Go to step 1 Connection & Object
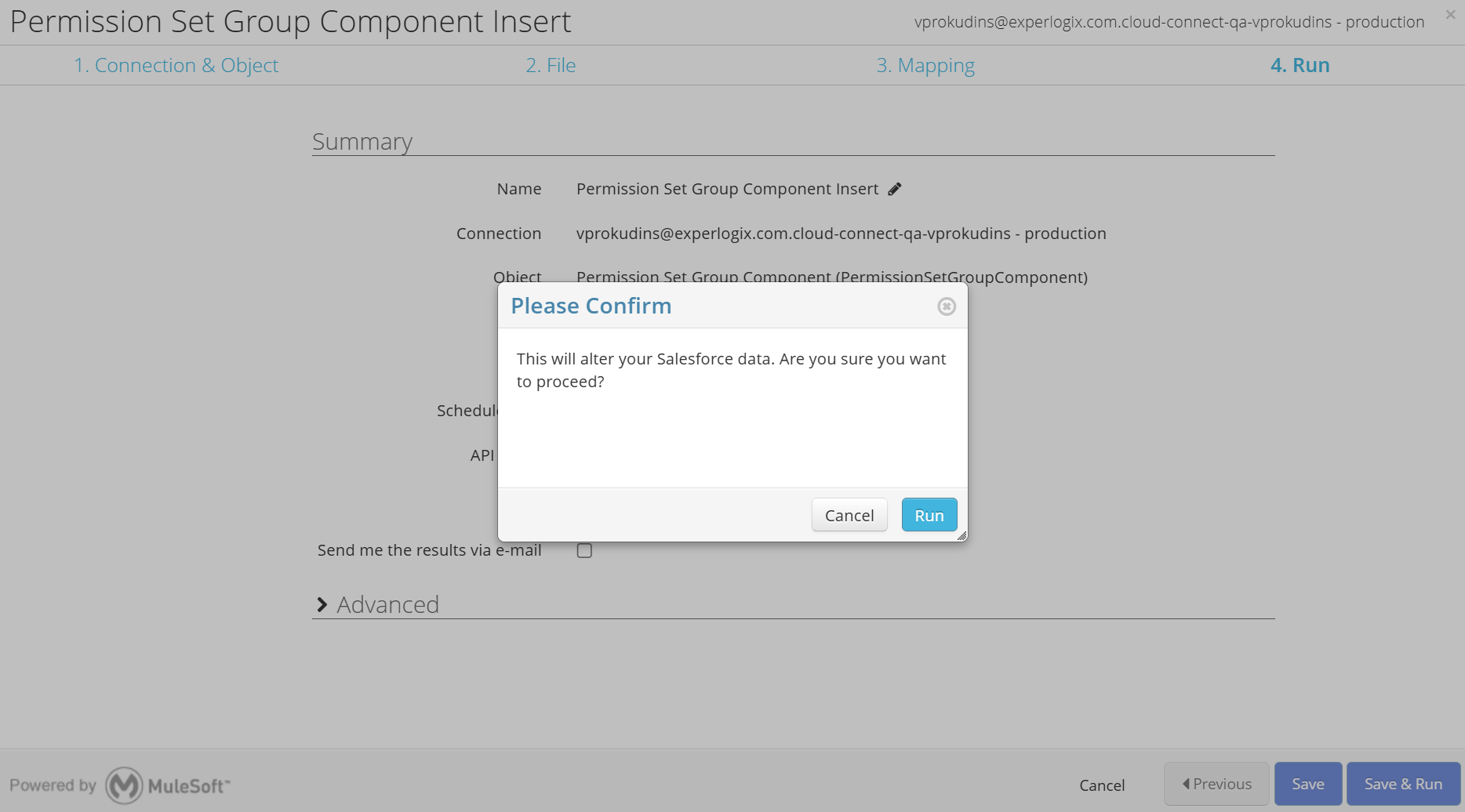Image resolution: width=1465 pixels, height=812 pixels. (x=176, y=65)
